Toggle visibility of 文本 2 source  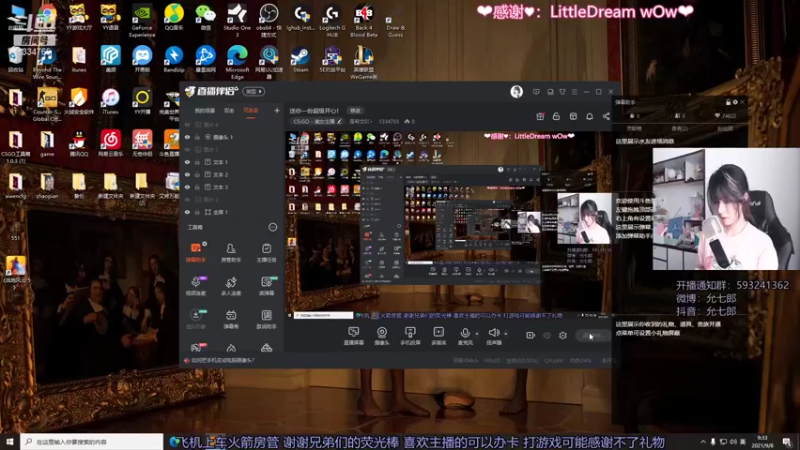[187, 174]
